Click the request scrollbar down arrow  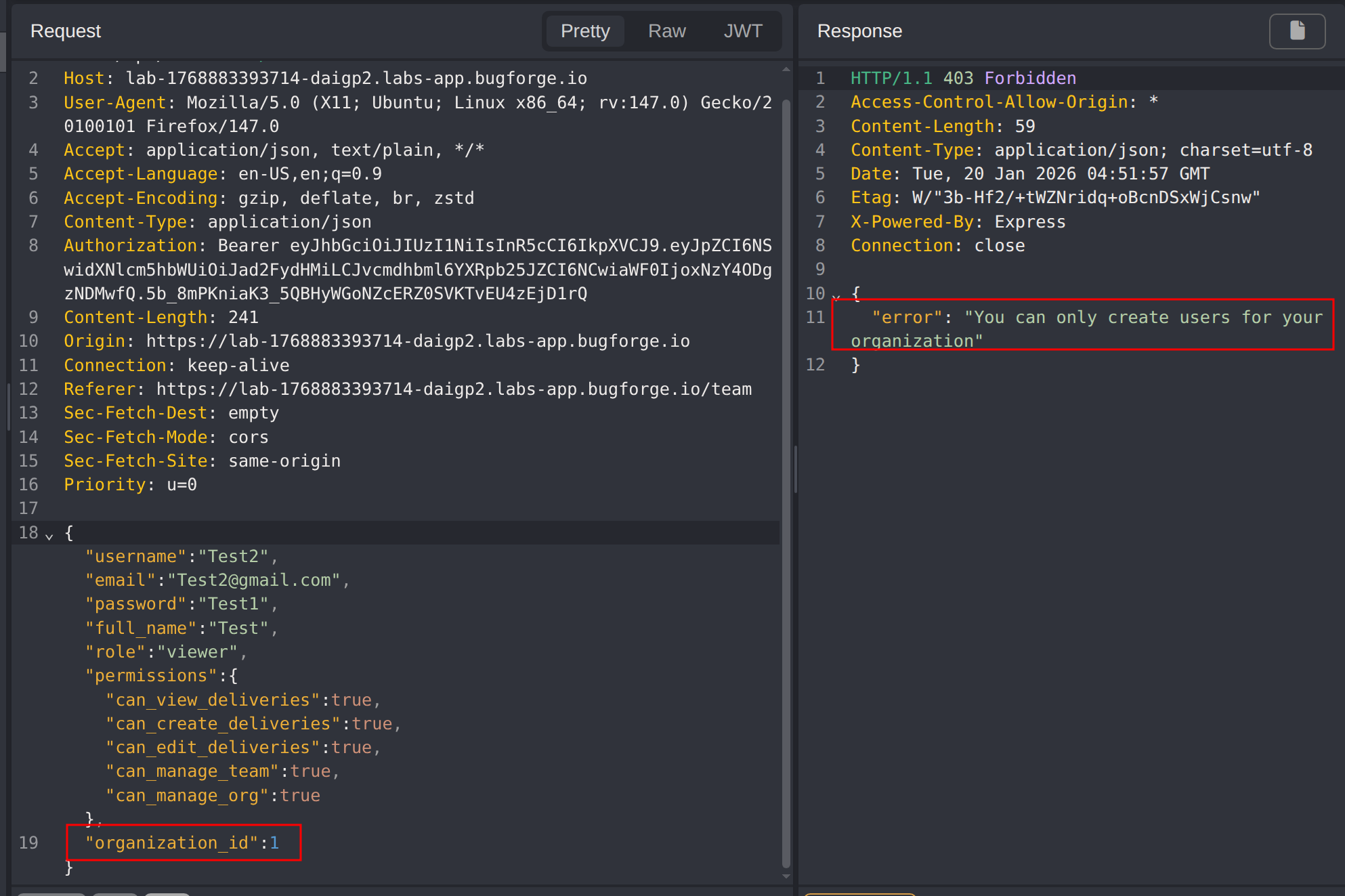point(786,876)
